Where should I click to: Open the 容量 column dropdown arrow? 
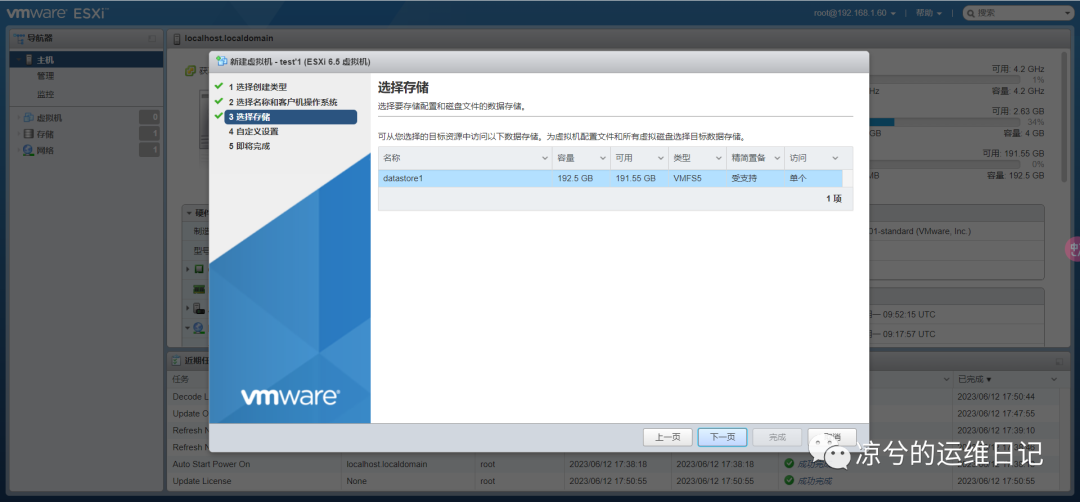click(603, 158)
